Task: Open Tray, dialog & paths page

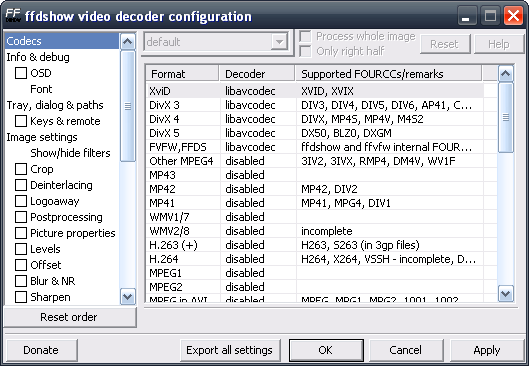Action: click(55, 105)
